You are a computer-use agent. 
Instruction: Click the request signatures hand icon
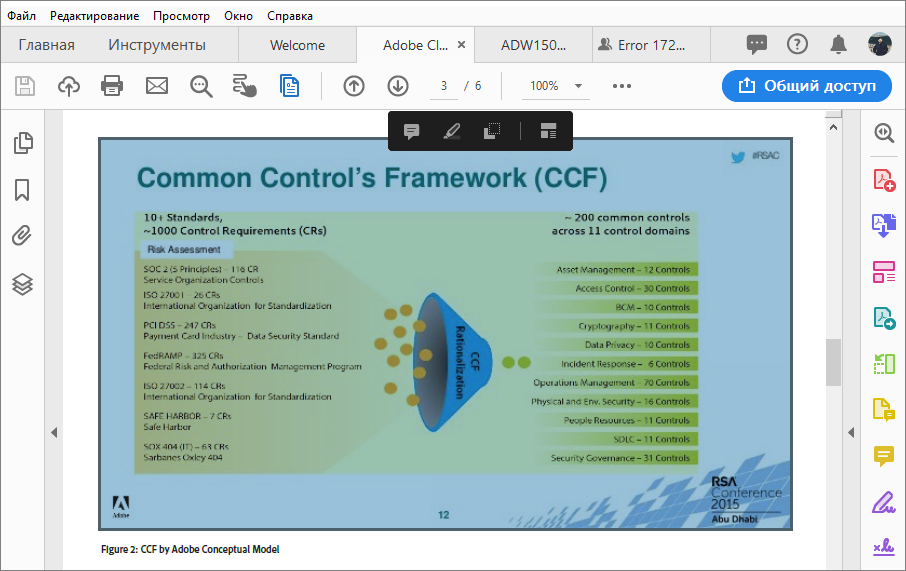(x=244, y=86)
